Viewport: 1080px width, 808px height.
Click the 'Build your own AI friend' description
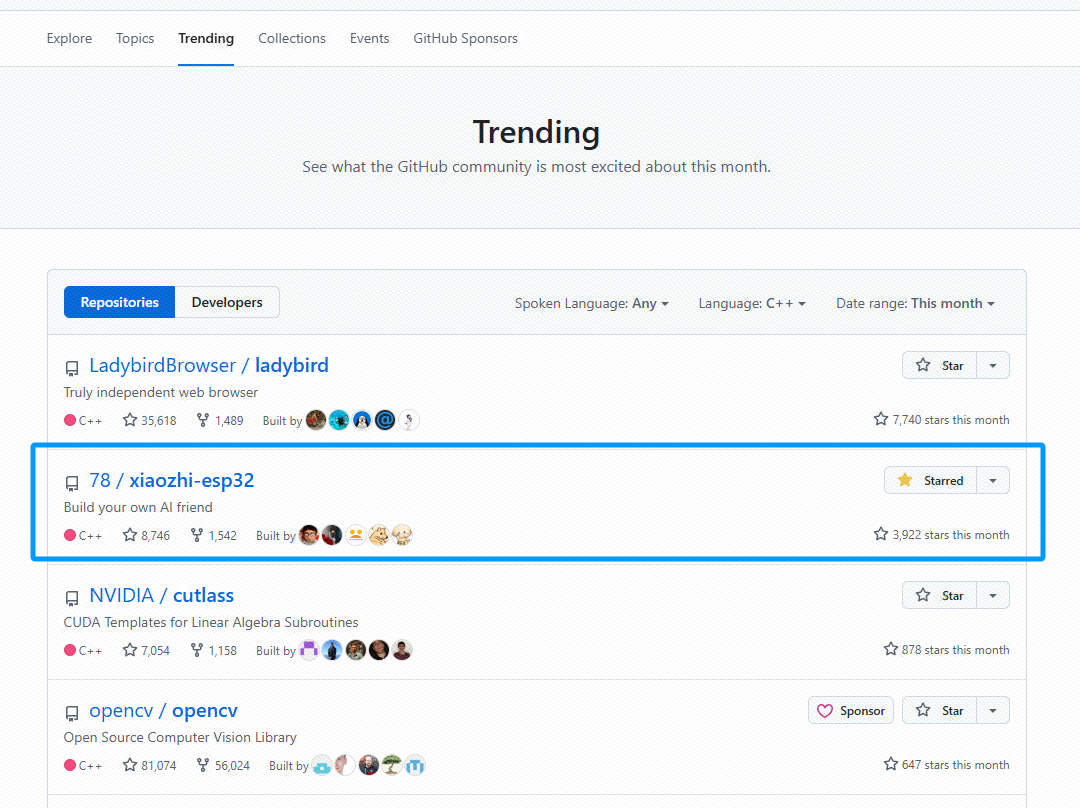pos(138,507)
